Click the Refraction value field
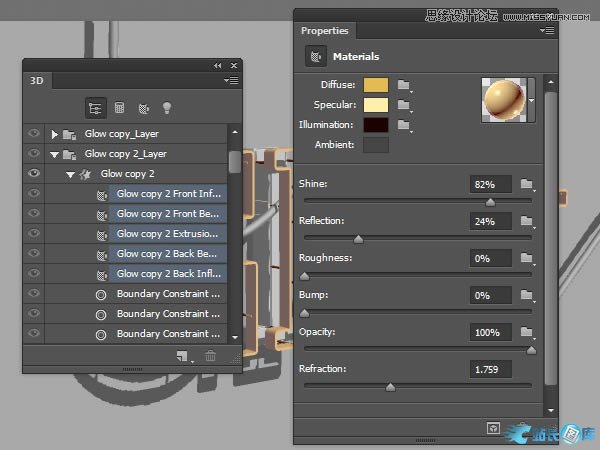The image size is (600, 450). 490,369
